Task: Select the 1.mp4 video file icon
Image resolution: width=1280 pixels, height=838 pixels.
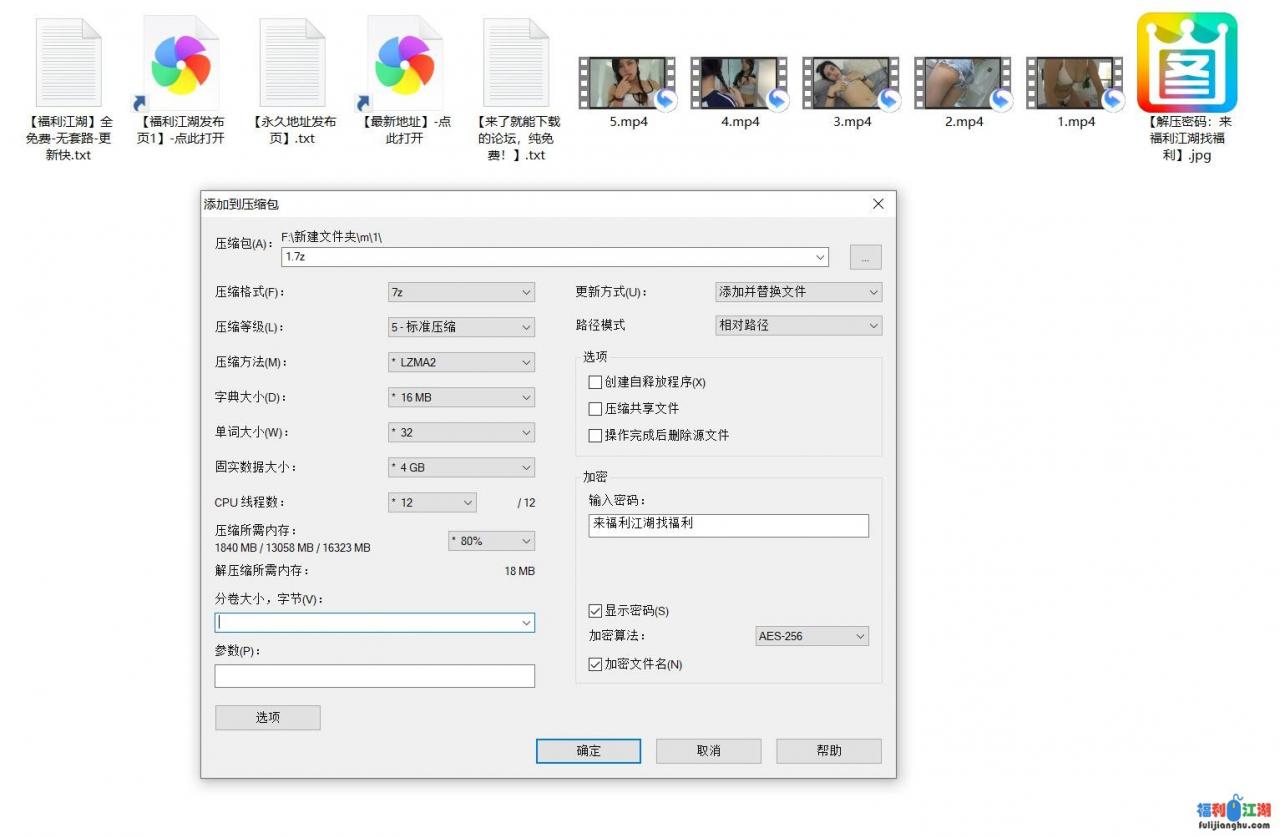Action: tap(1076, 83)
